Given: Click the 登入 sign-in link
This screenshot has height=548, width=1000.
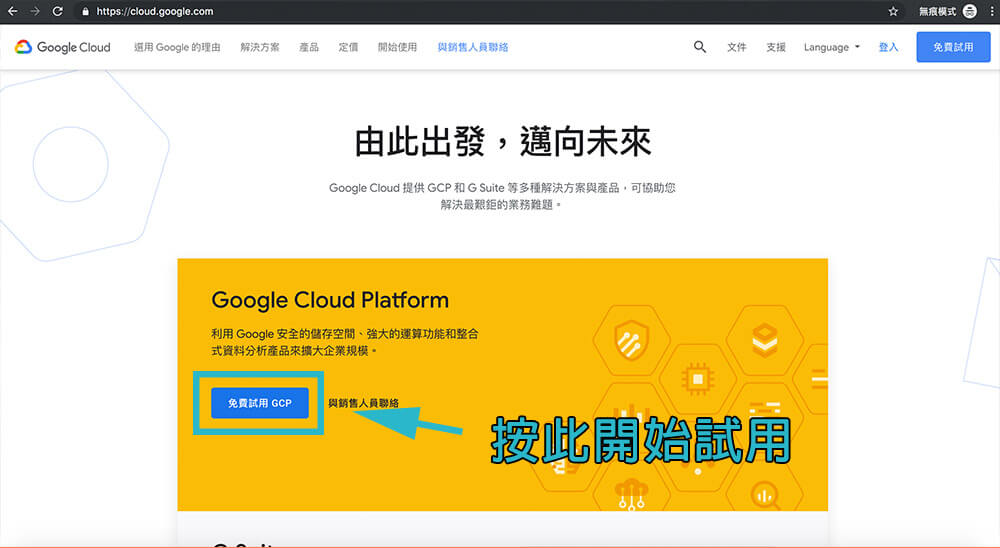Looking at the screenshot, I should point(888,47).
